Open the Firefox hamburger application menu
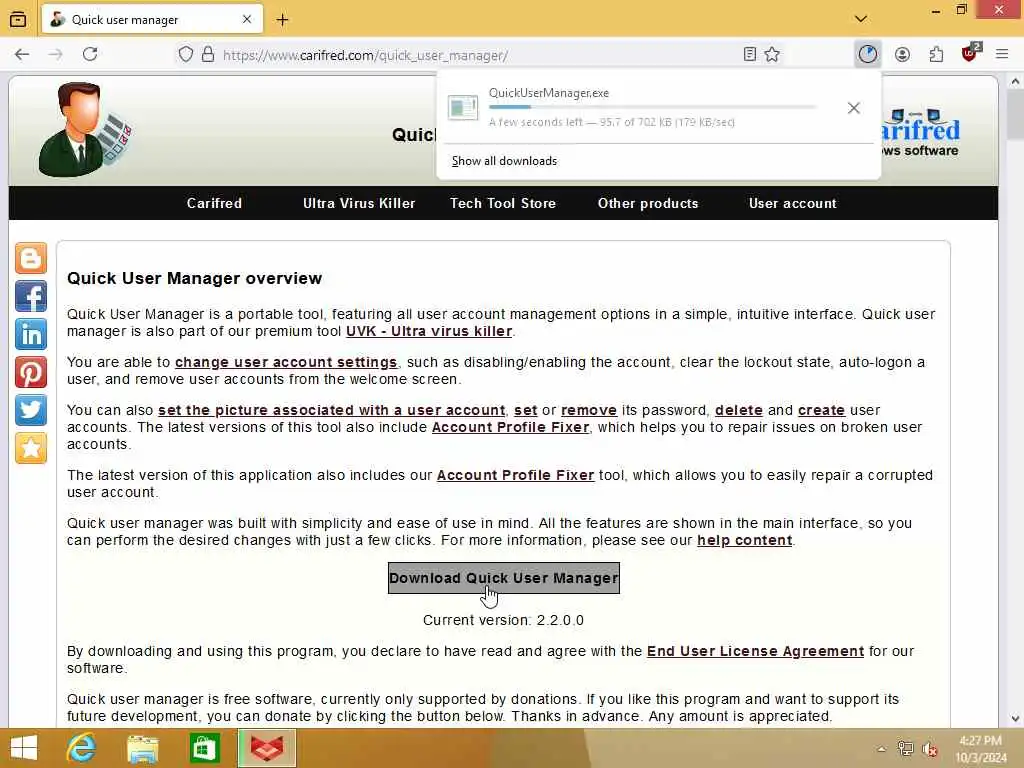This screenshot has height=768, width=1024. pos(1002,55)
